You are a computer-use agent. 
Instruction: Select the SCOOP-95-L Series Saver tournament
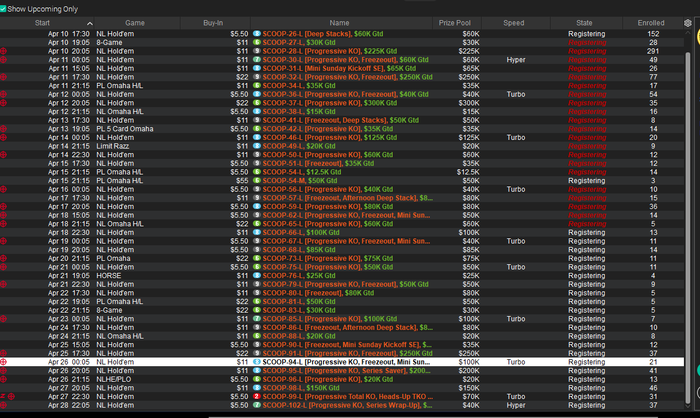[342, 371]
